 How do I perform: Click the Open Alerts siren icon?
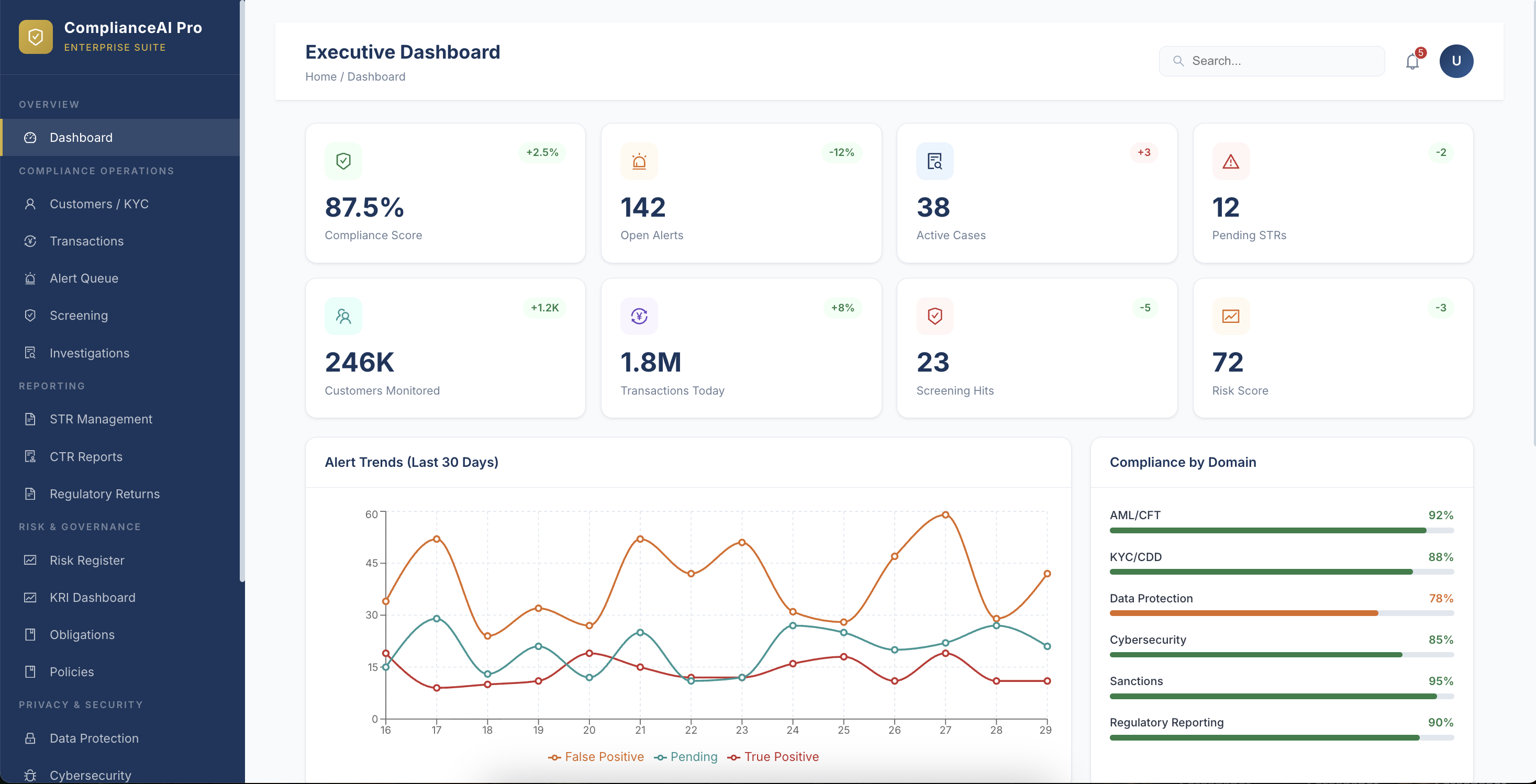[x=639, y=161]
